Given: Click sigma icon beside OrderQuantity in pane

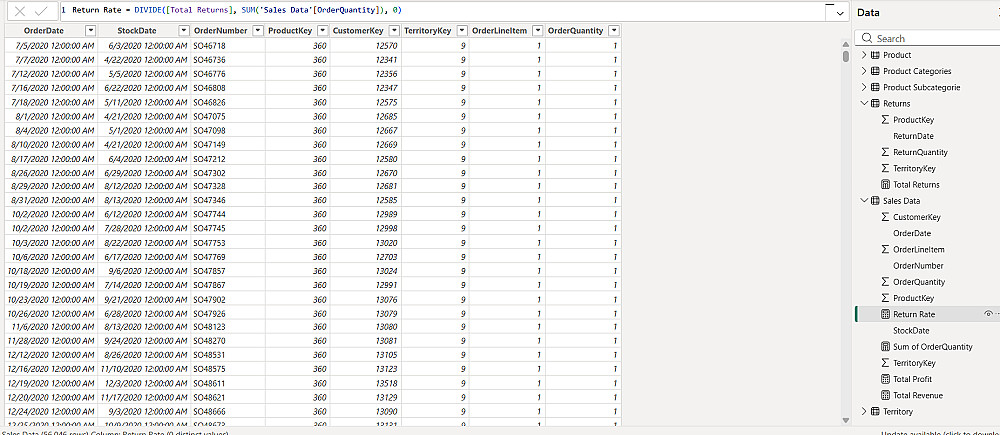Looking at the screenshot, I should (885, 282).
